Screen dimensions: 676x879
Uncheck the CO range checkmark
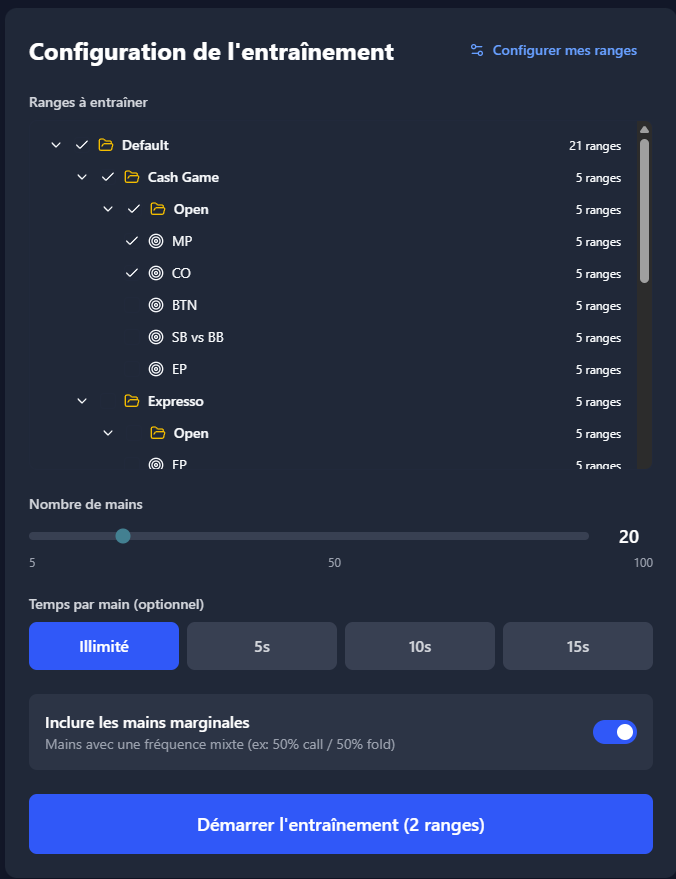click(x=132, y=274)
